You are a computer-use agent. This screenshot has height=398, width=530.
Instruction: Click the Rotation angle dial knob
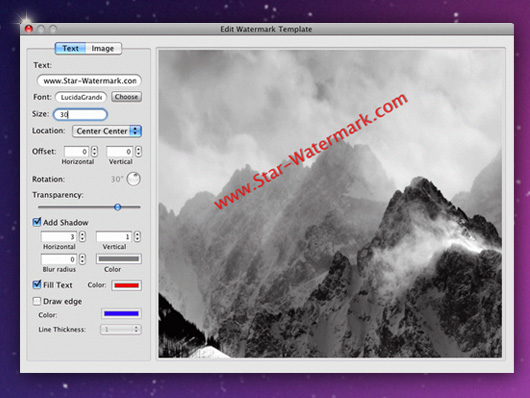pyautogui.click(x=134, y=179)
